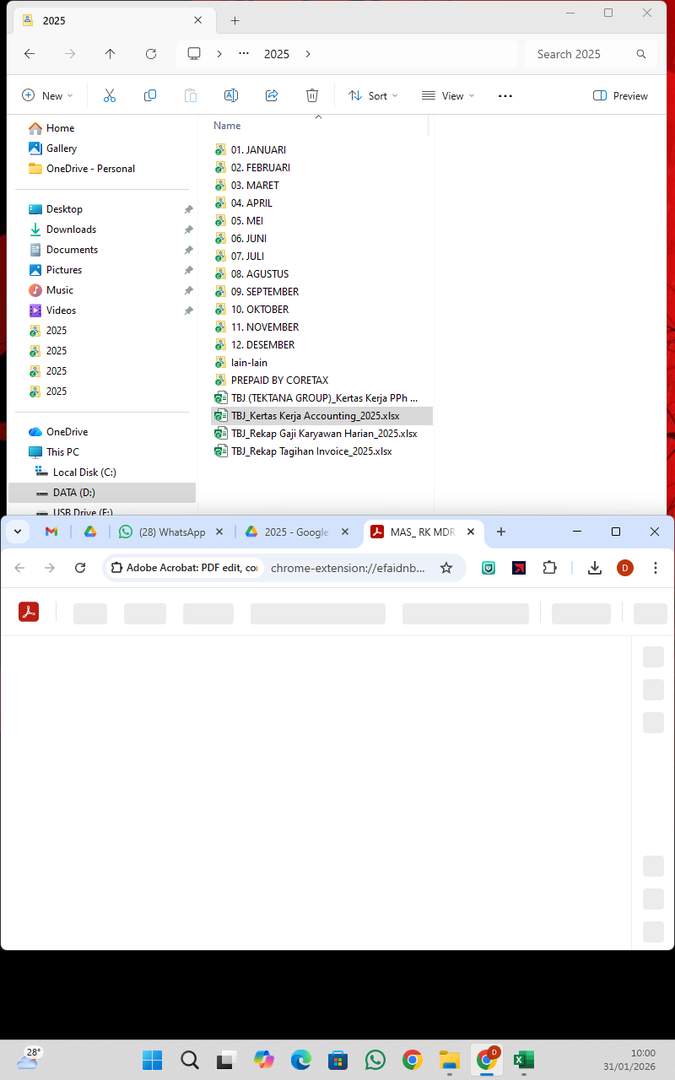
Task: Select Gallery in Explorer navigation pane
Action: pos(53,148)
